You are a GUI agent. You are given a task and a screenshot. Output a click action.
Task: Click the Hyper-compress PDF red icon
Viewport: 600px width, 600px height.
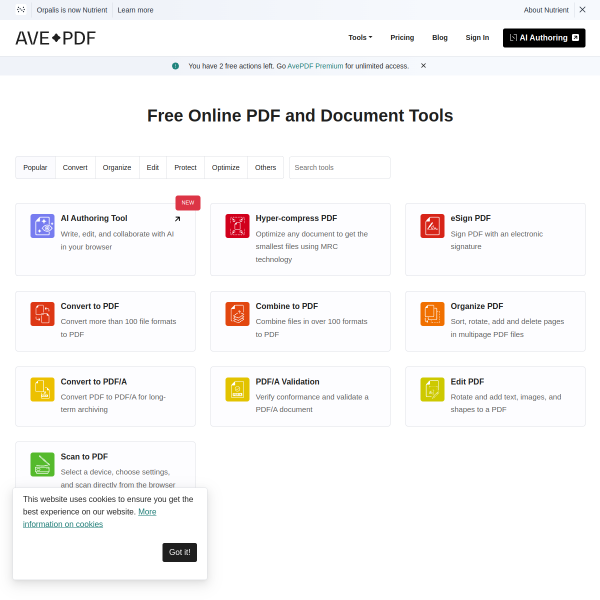click(237, 226)
